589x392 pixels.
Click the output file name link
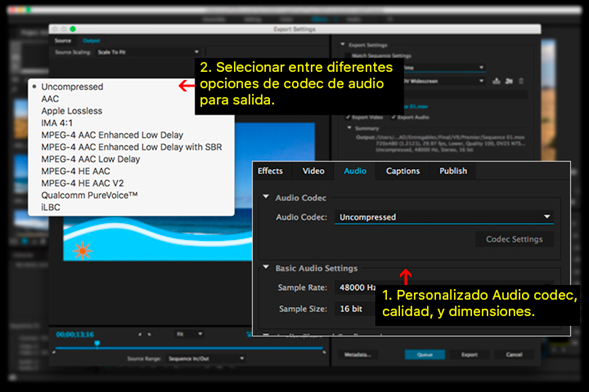point(416,107)
